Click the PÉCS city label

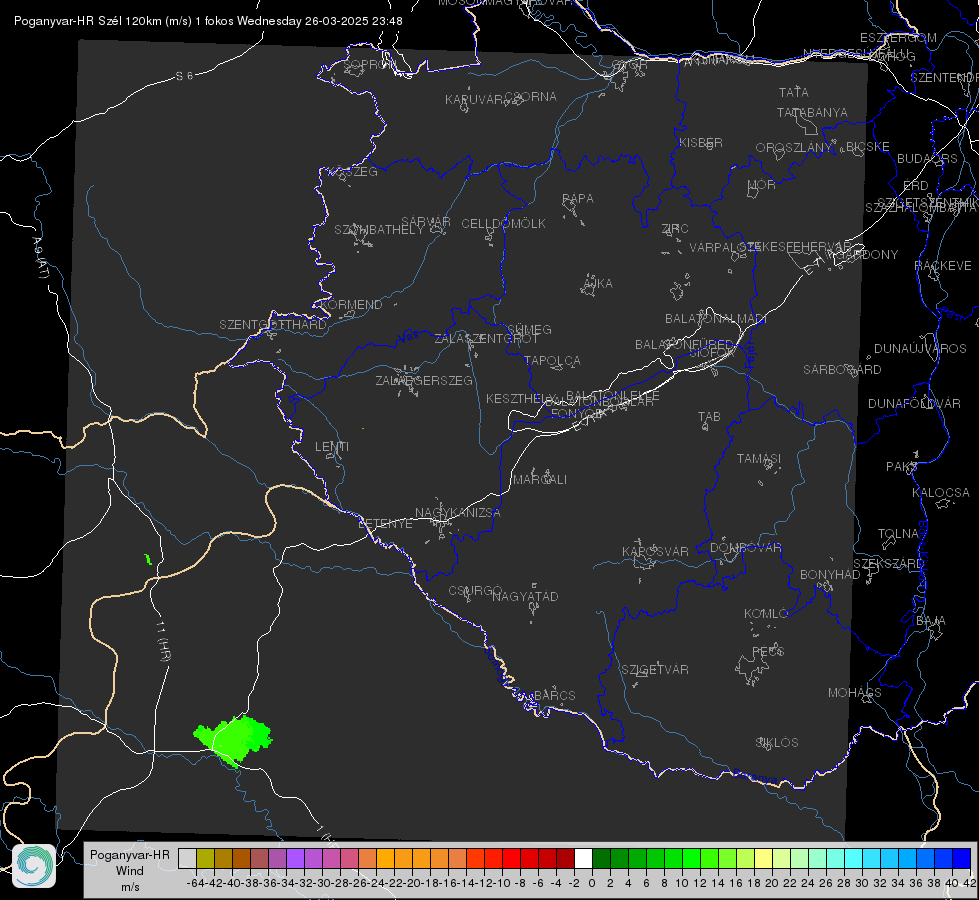767,651
